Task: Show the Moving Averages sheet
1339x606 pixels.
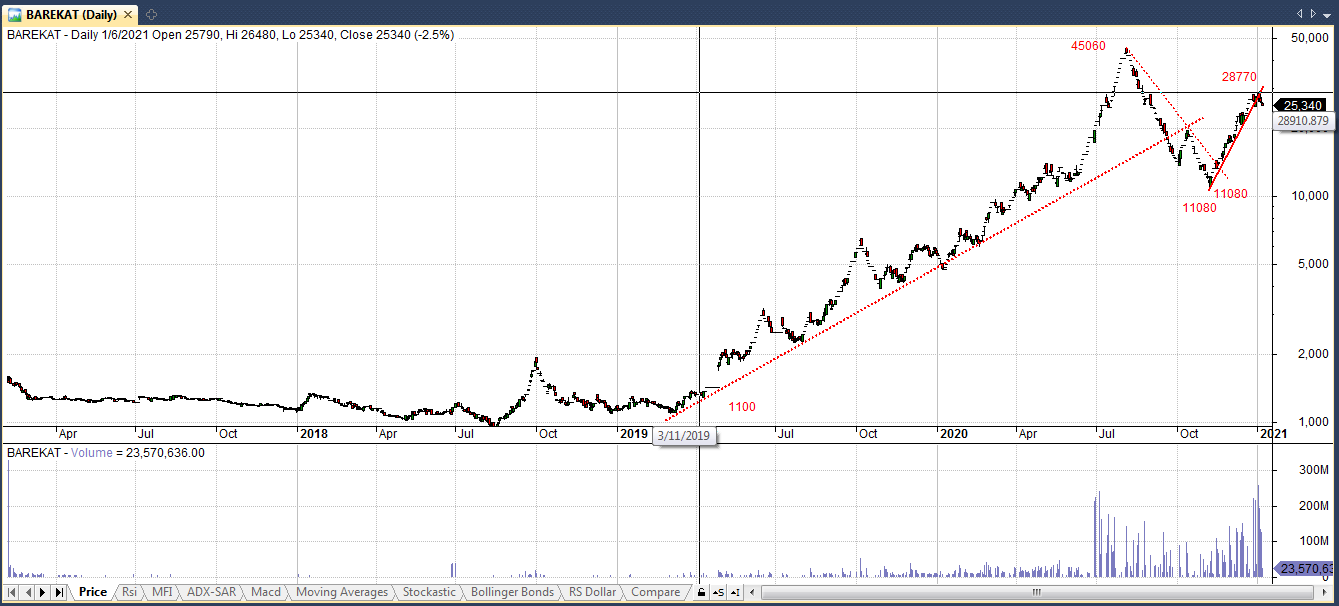Action: point(342,592)
